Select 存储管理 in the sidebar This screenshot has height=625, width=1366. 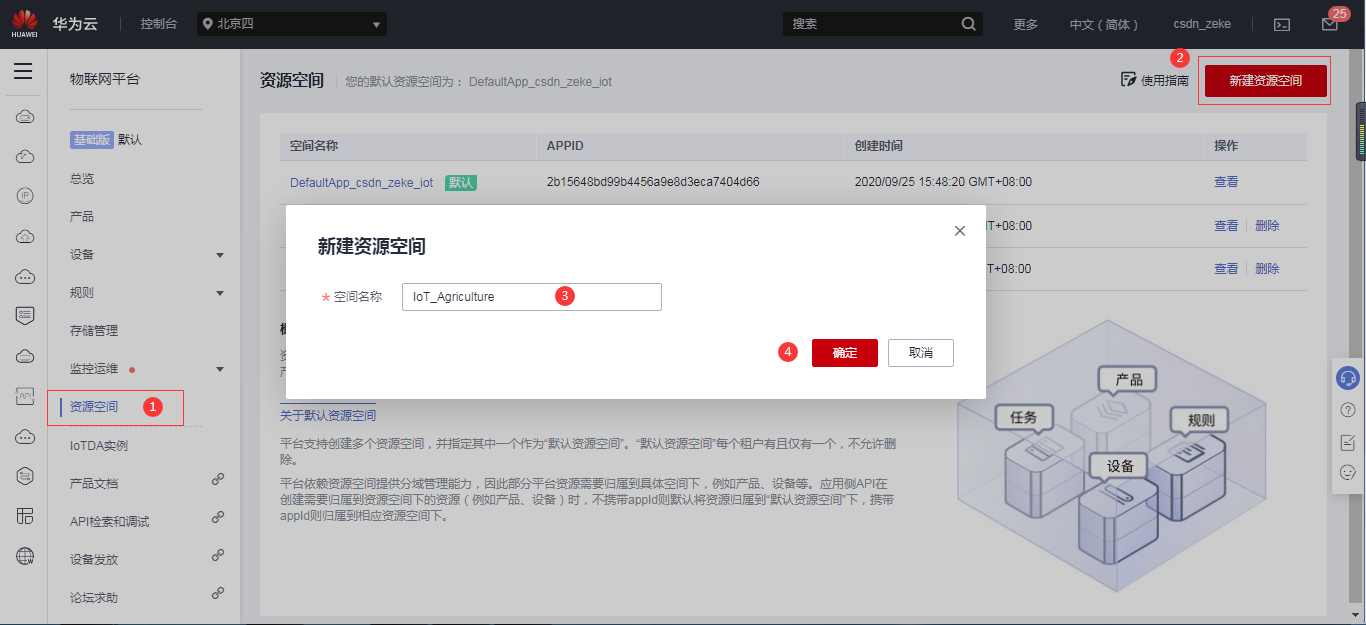point(94,331)
